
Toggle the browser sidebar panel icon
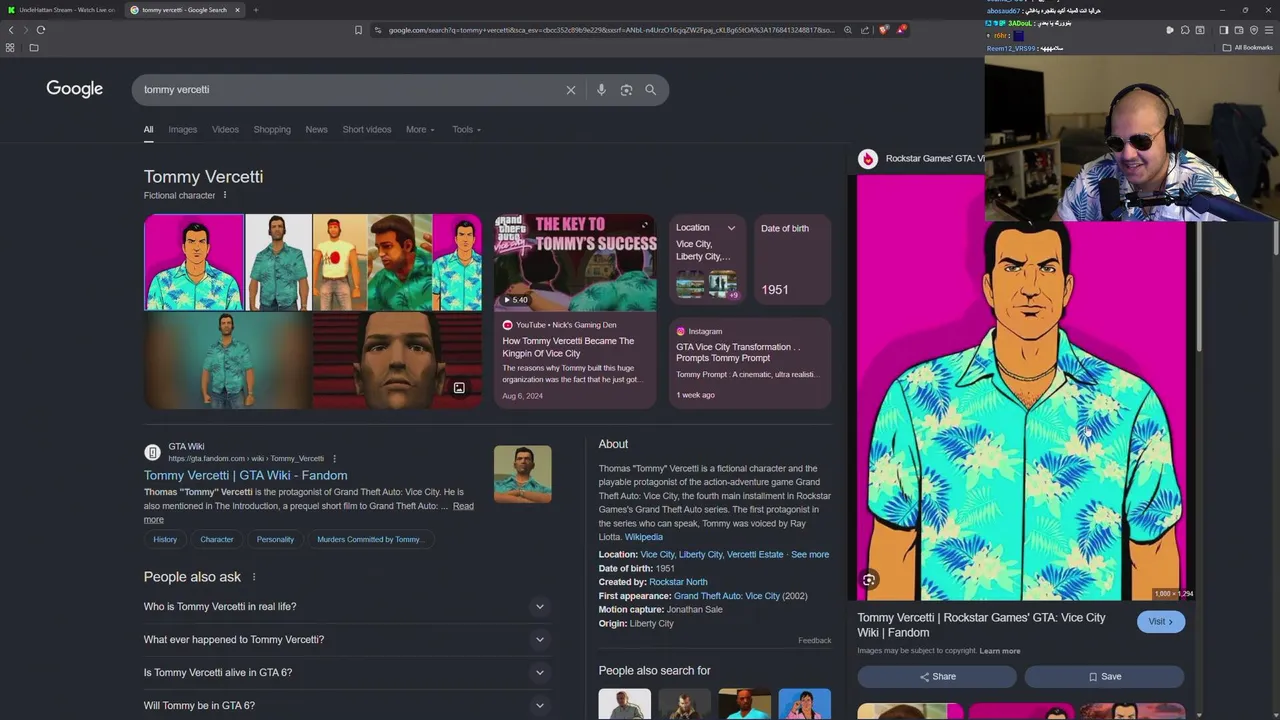click(1223, 30)
